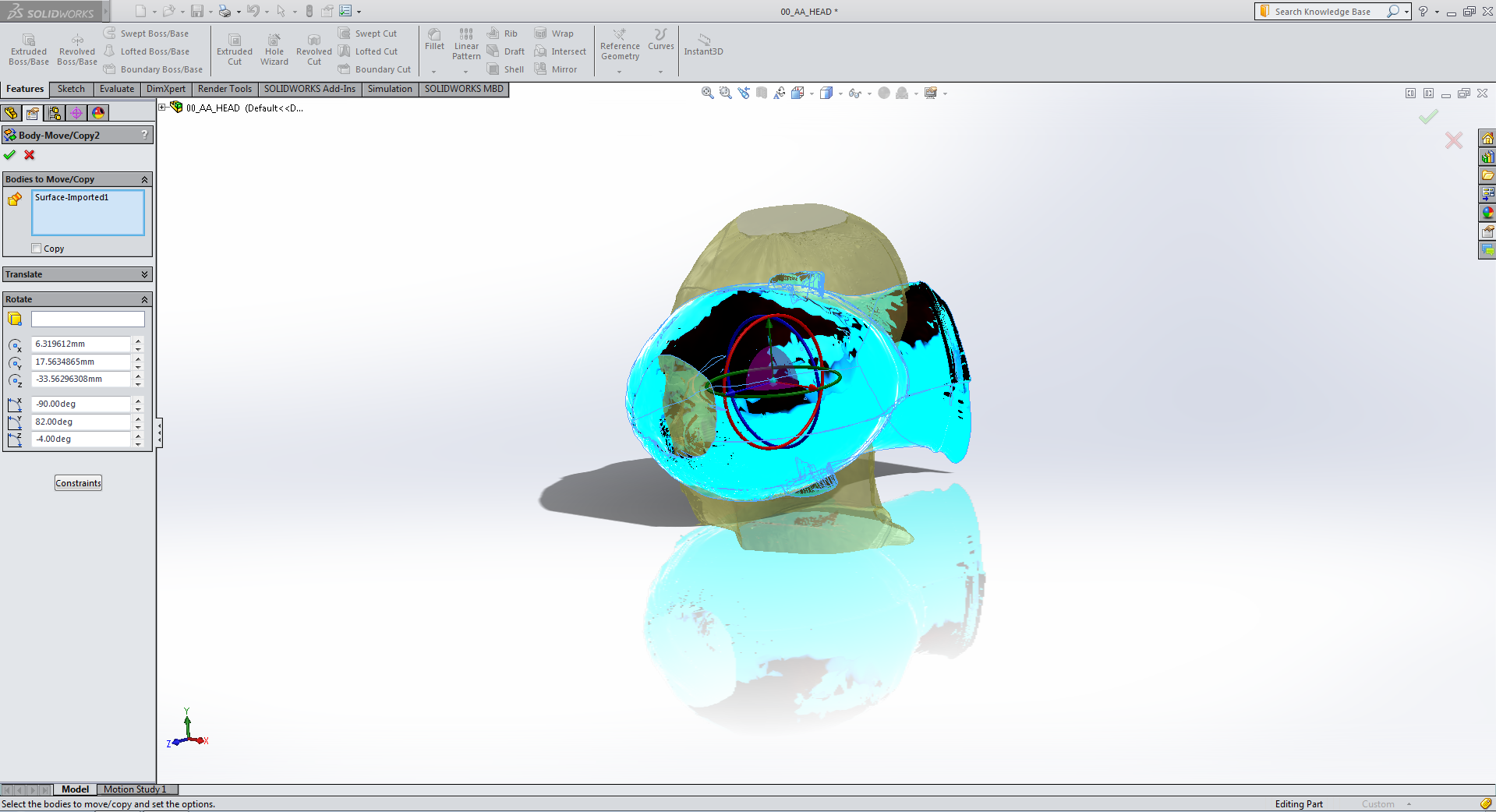
Task: Open the SOLIDWORKS Add-Ins tab
Action: [x=309, y=89]
